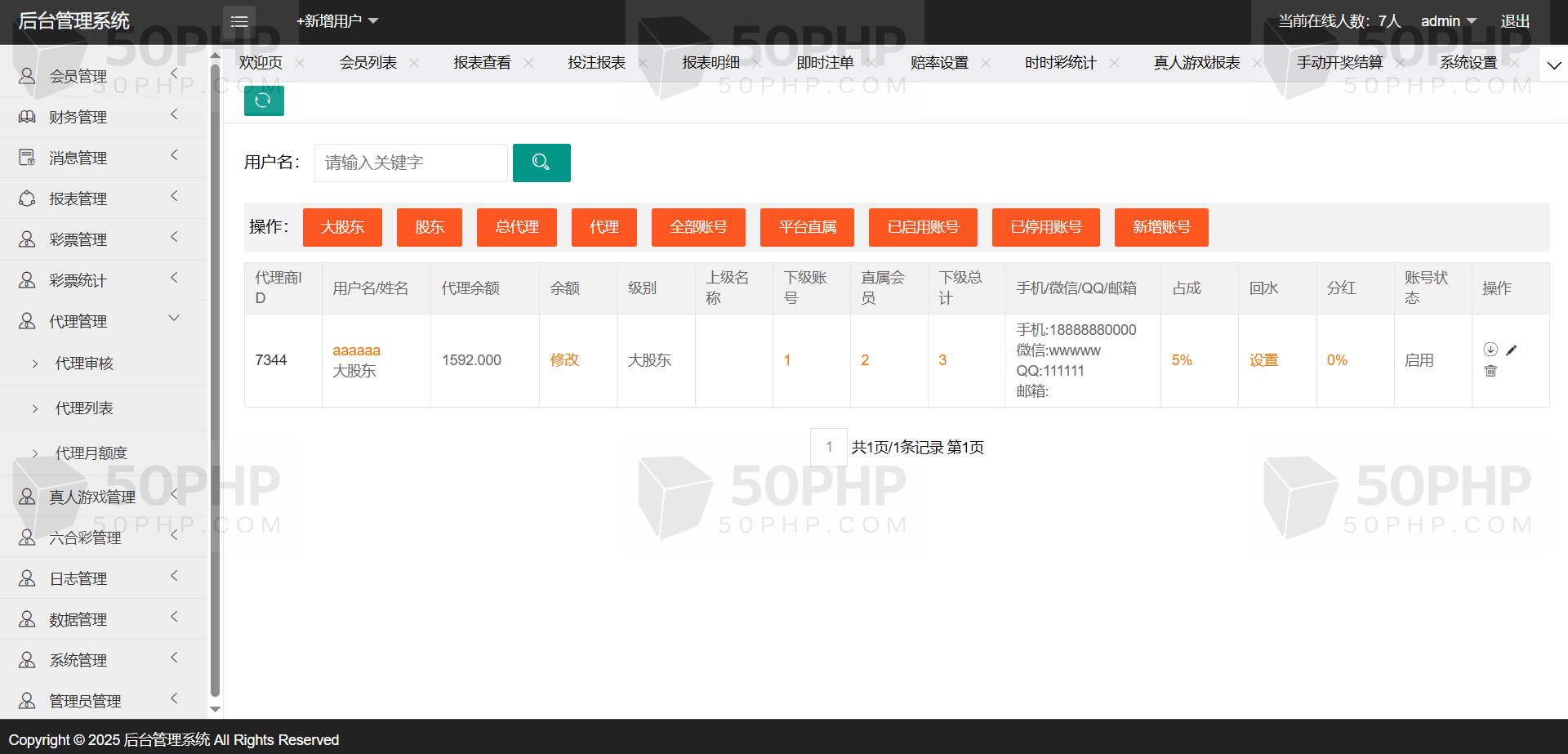1568x754 pixels.
Task: Open the admin account dropdown
Action: (1448, 21)
